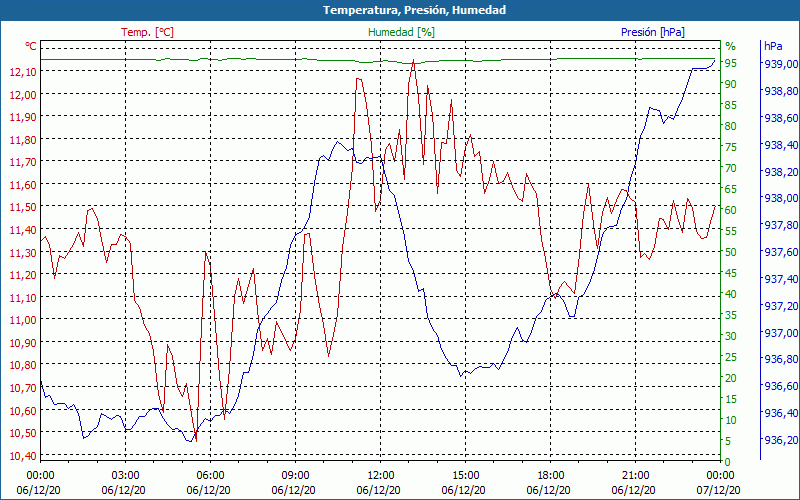This screenshot has width=800, height=500.
Task: Click the 09:00 time axis label
Action: click(295, 476)
